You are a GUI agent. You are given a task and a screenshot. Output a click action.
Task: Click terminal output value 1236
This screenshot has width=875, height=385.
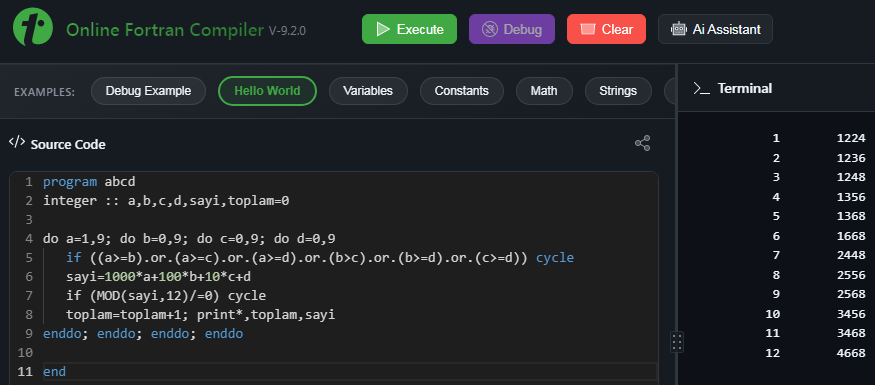point(851,158)
